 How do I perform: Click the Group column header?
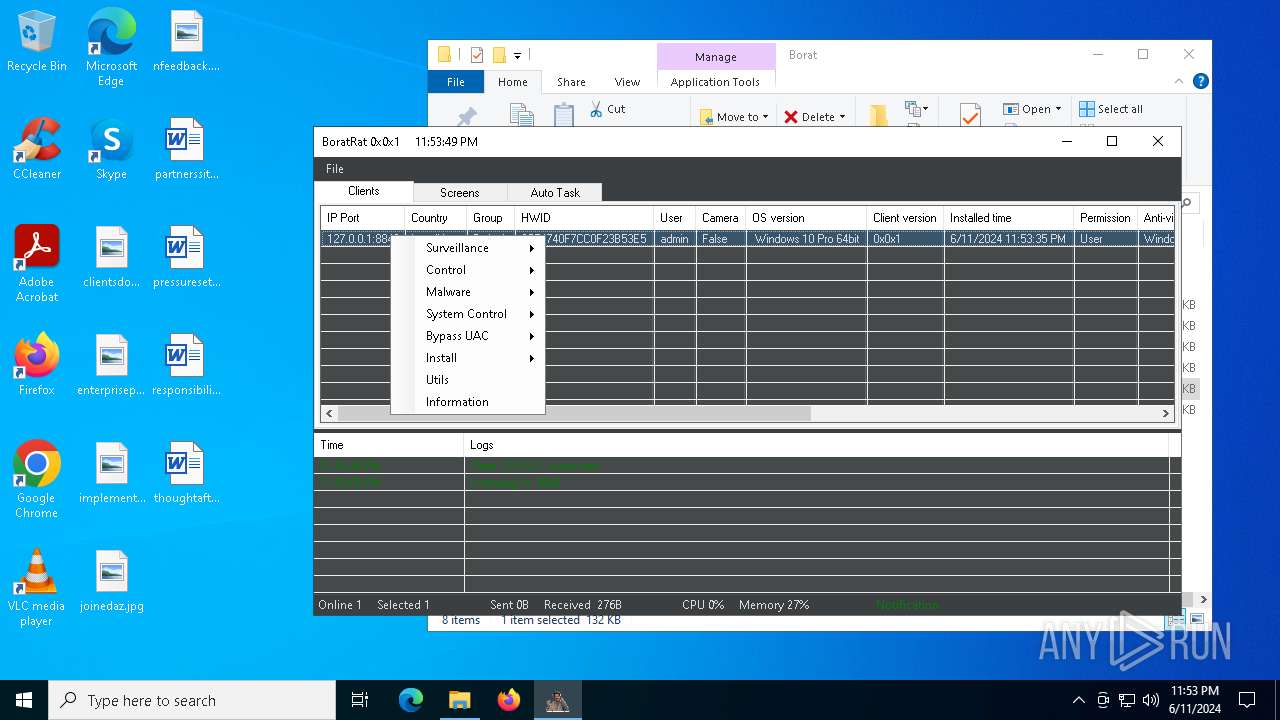point(490,218)
